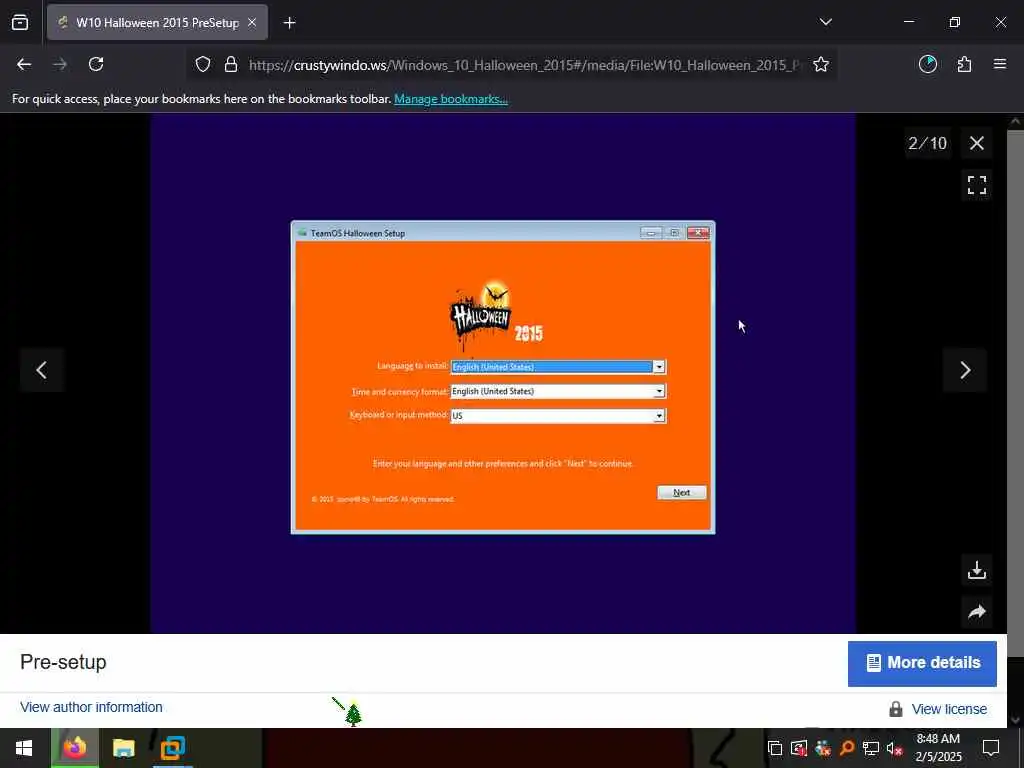Restore down the Firefox window
Viewport: 1024px width, 768px height.
point(955,22)
